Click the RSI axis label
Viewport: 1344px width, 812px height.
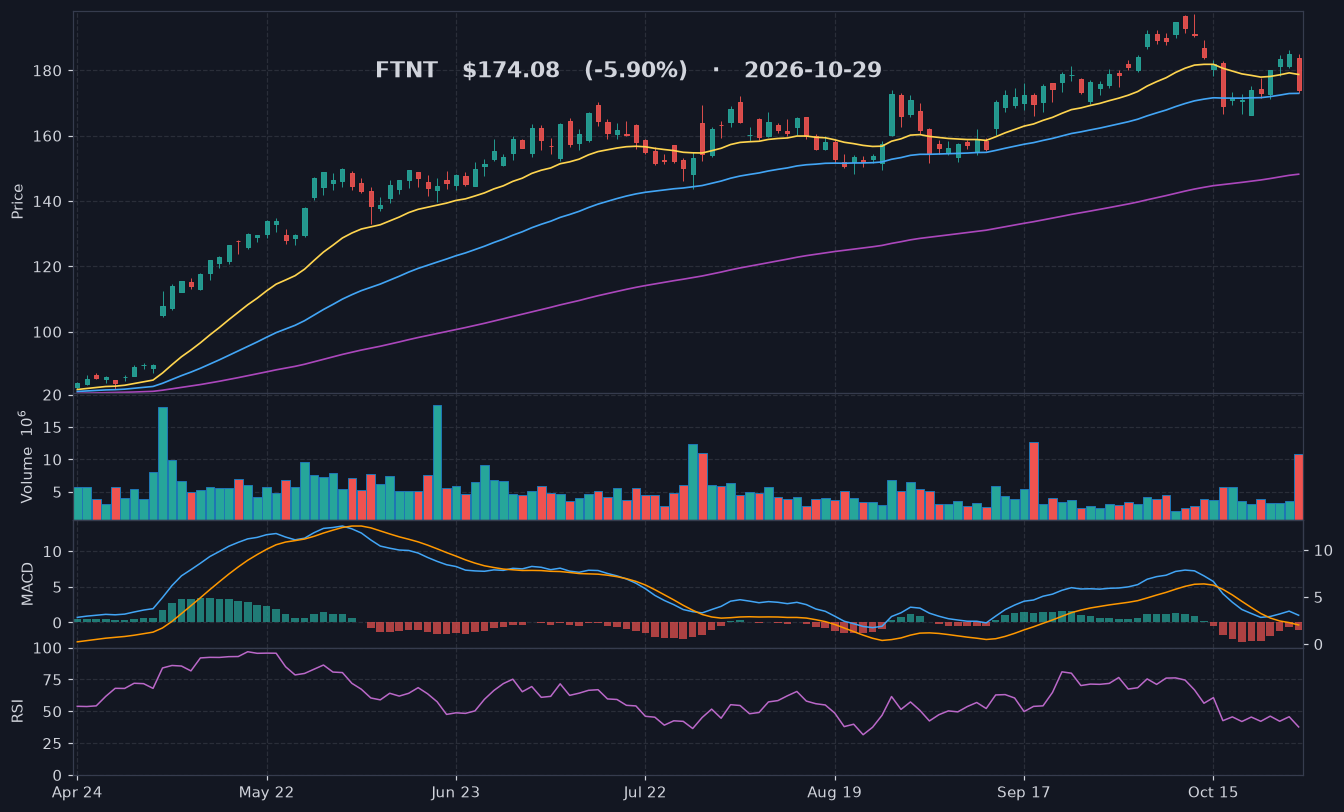pos(17,711)
